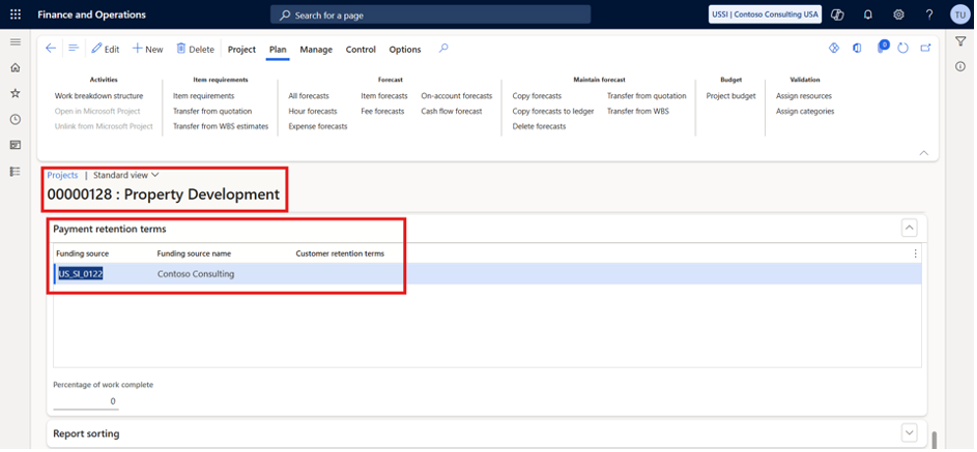Open Copilot from the top bar
The height and width of the screenshot is (452, 977).
pyautogui.click(x=837, y=14)
